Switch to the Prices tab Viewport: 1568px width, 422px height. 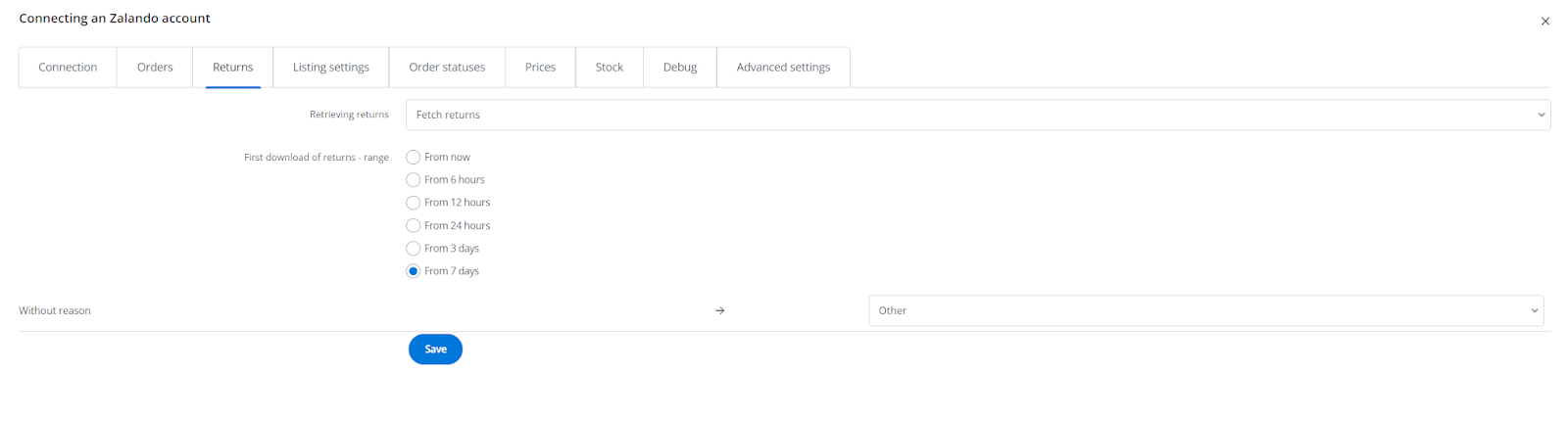click(540, 68)
